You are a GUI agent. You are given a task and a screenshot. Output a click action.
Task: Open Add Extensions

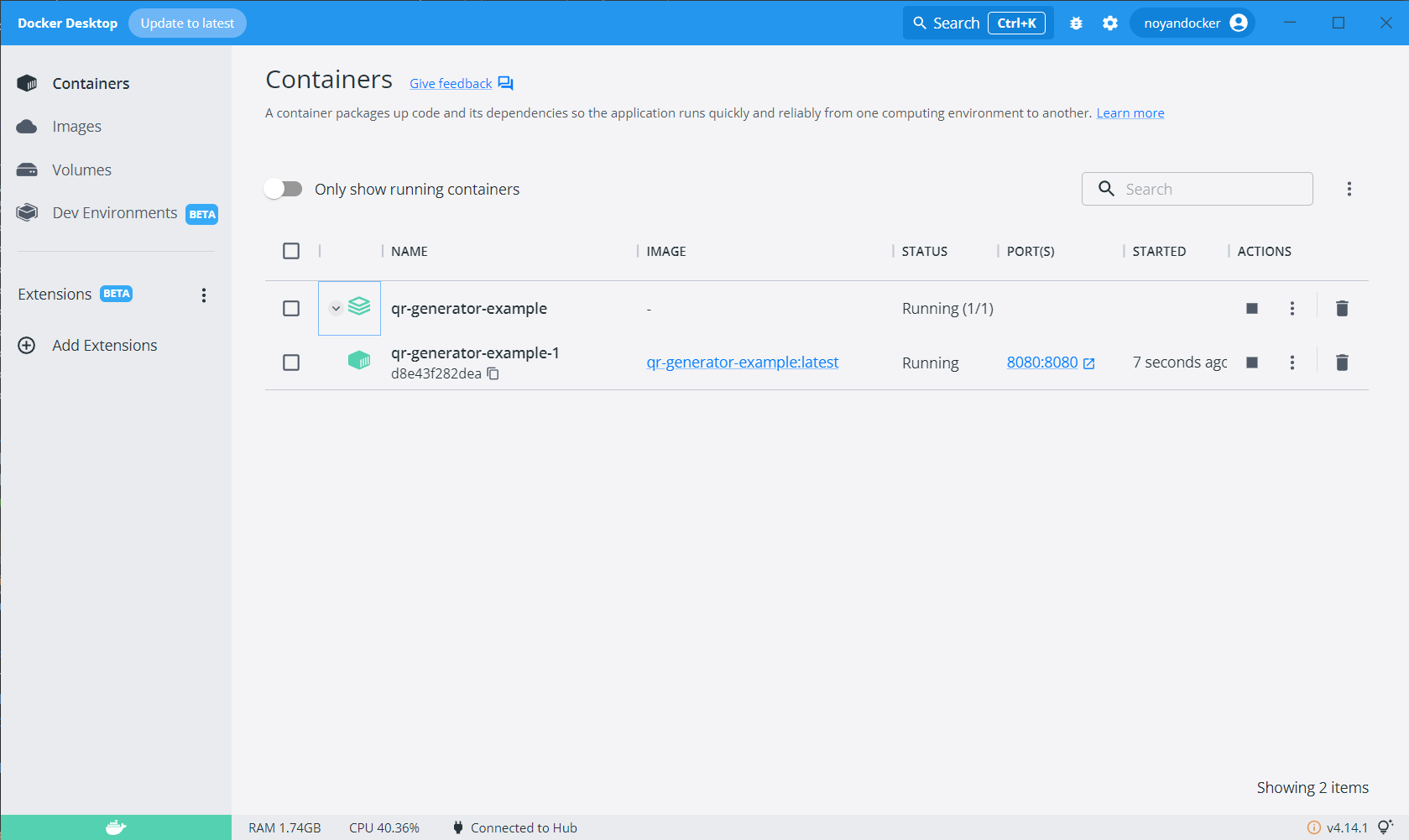point(105,346)
